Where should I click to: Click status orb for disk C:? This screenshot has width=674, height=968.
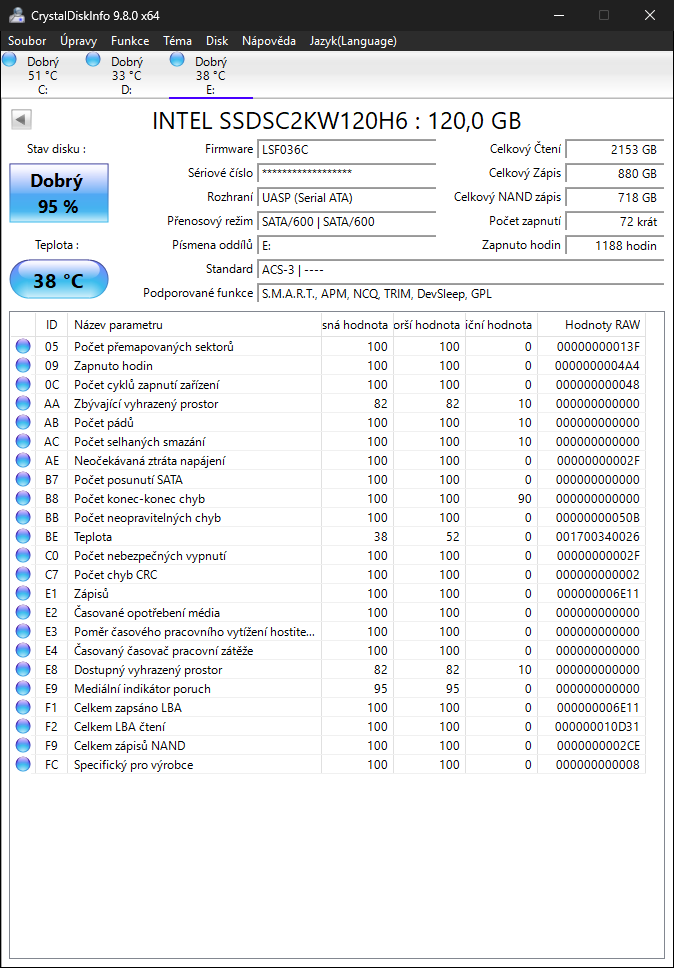(x=9, y=60)
